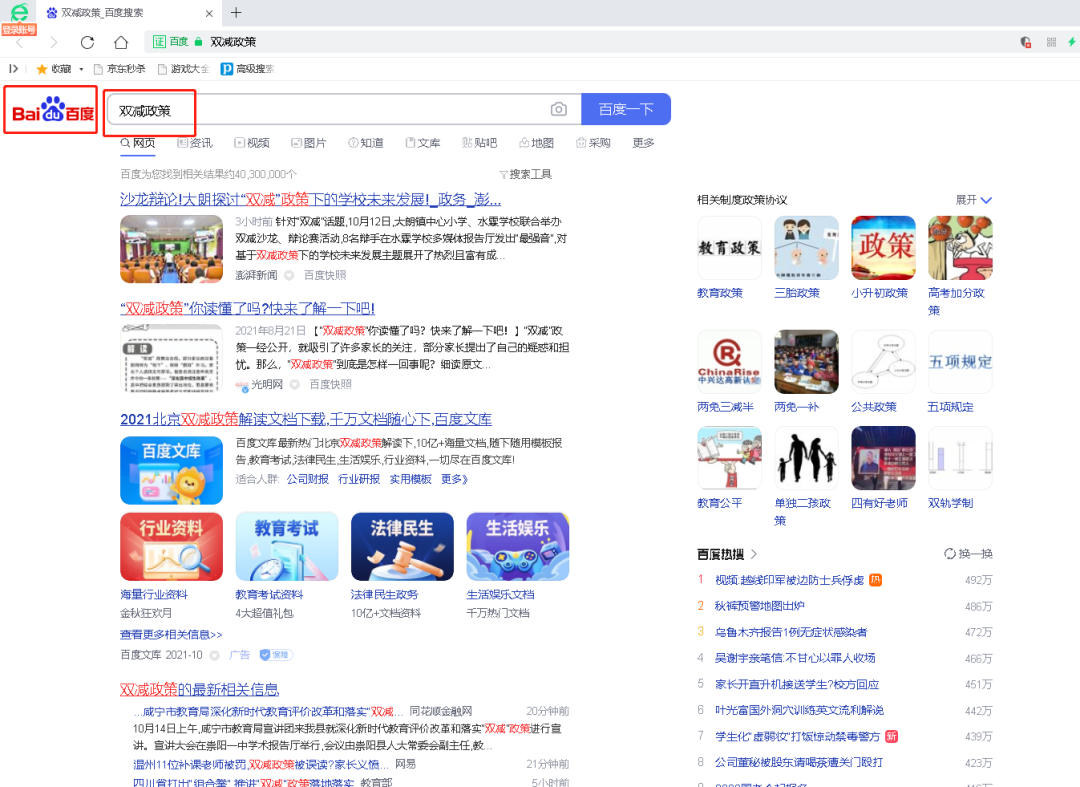Reload the page with the refresh icon
This screenshot has height=787, width=1080.
[87, 43]
